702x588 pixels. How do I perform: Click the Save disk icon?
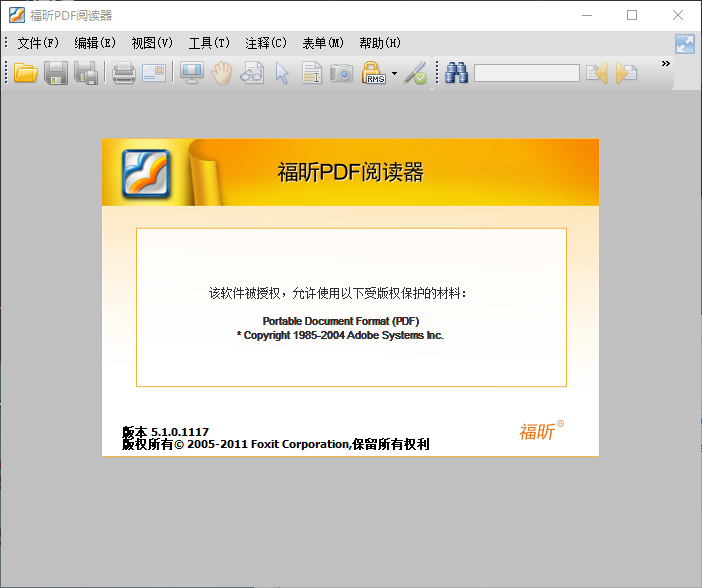point(56,73)
